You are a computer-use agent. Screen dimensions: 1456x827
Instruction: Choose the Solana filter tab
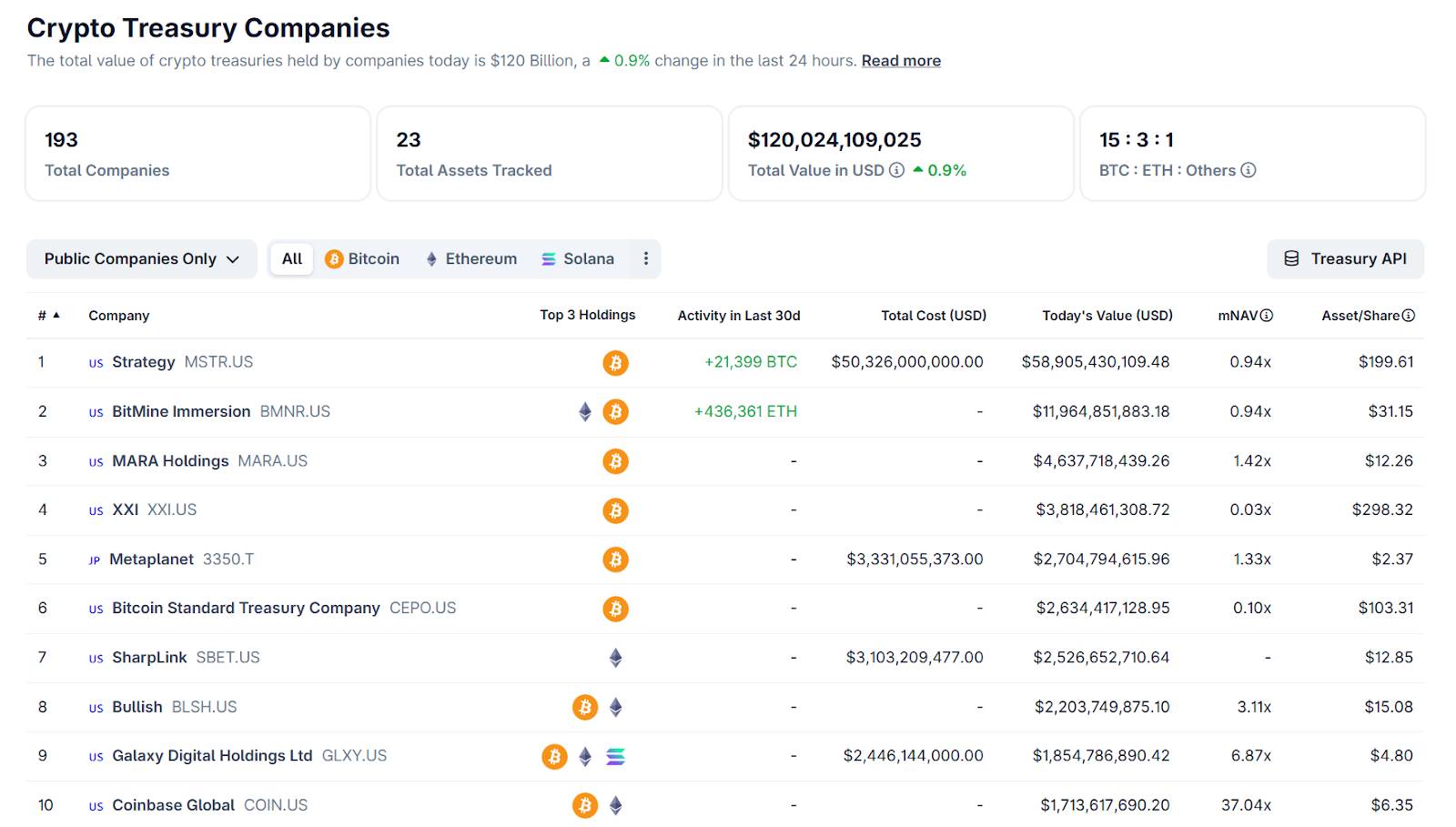coord(578,259)
